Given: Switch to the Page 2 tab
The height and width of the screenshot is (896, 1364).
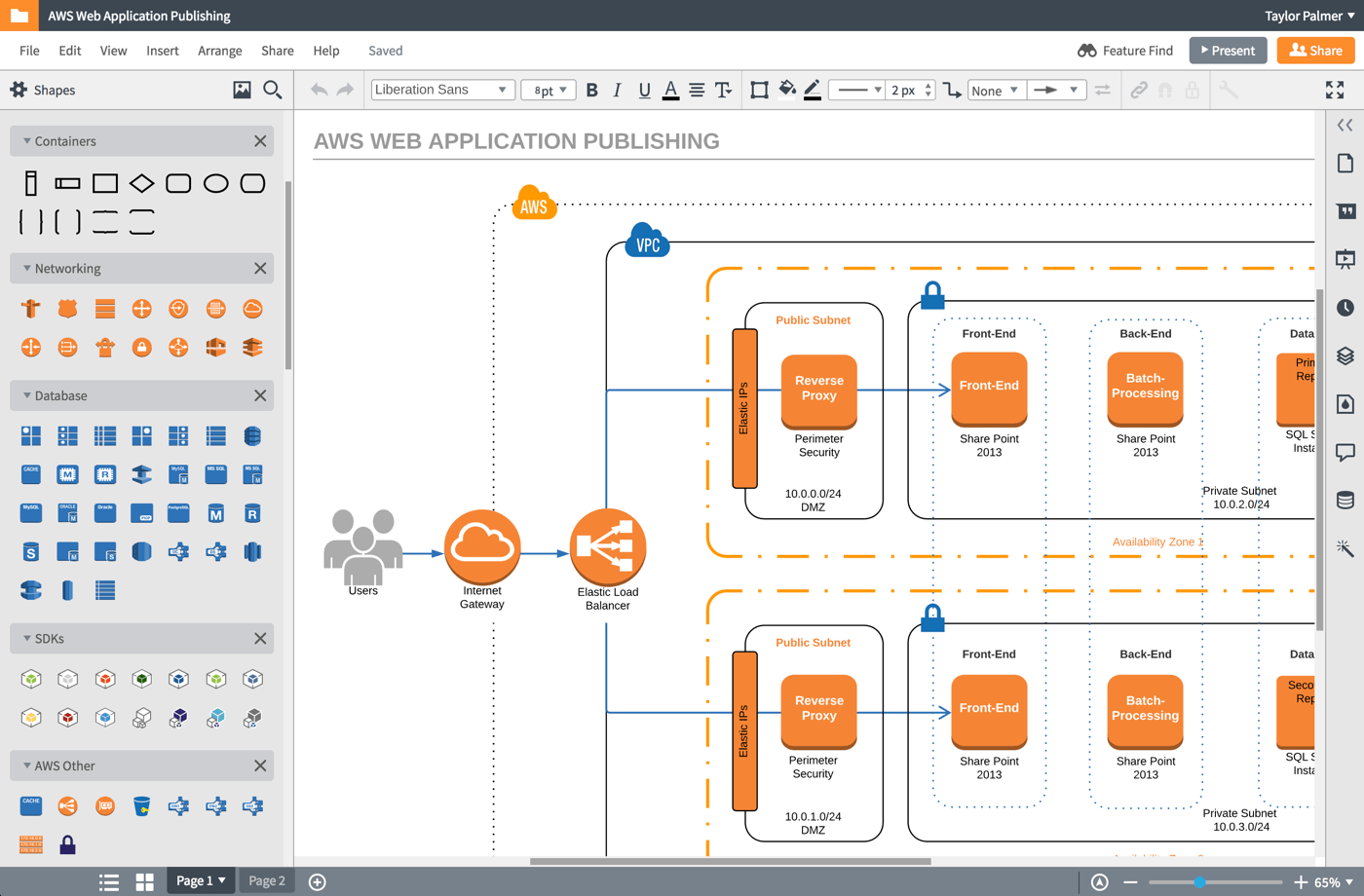Looking at the screenshot, I should pyautogui.click(x=267, y=880).
